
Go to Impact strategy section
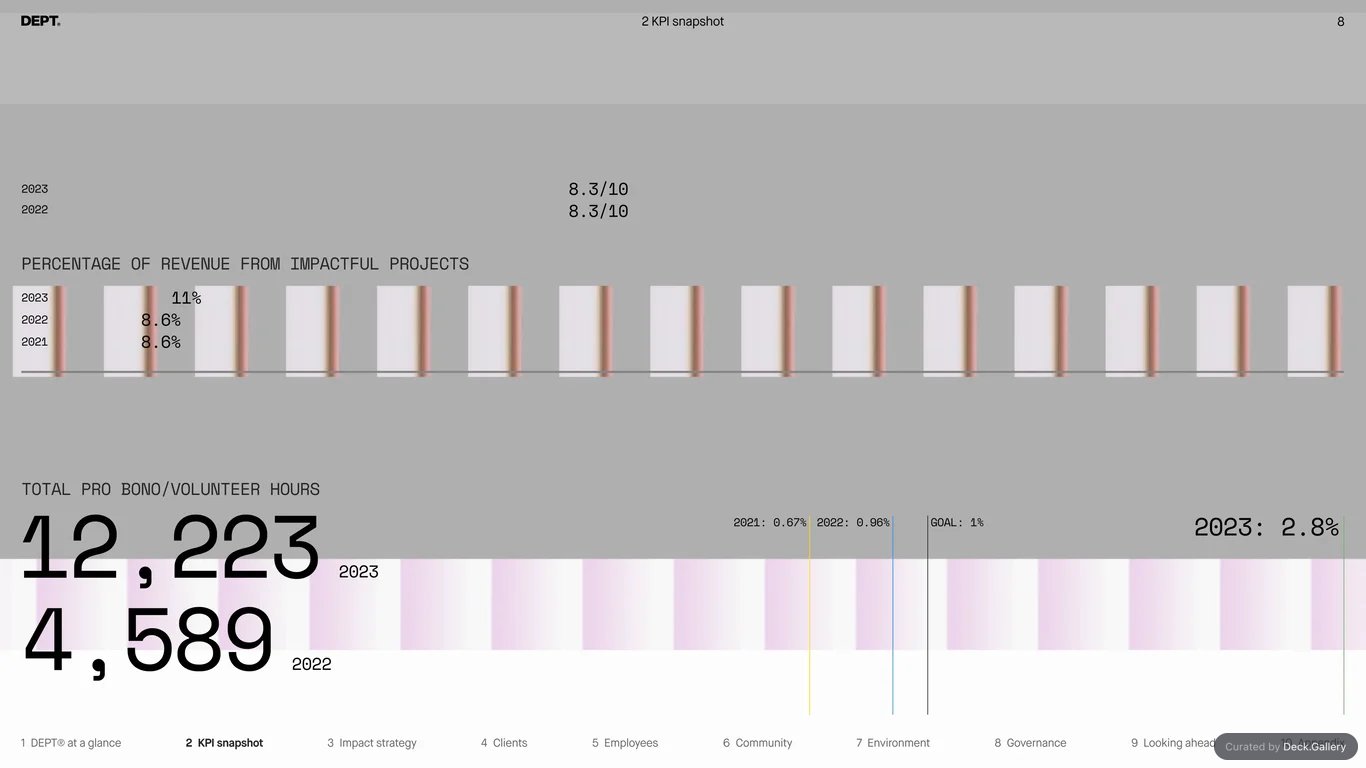(x=371, y=743)
